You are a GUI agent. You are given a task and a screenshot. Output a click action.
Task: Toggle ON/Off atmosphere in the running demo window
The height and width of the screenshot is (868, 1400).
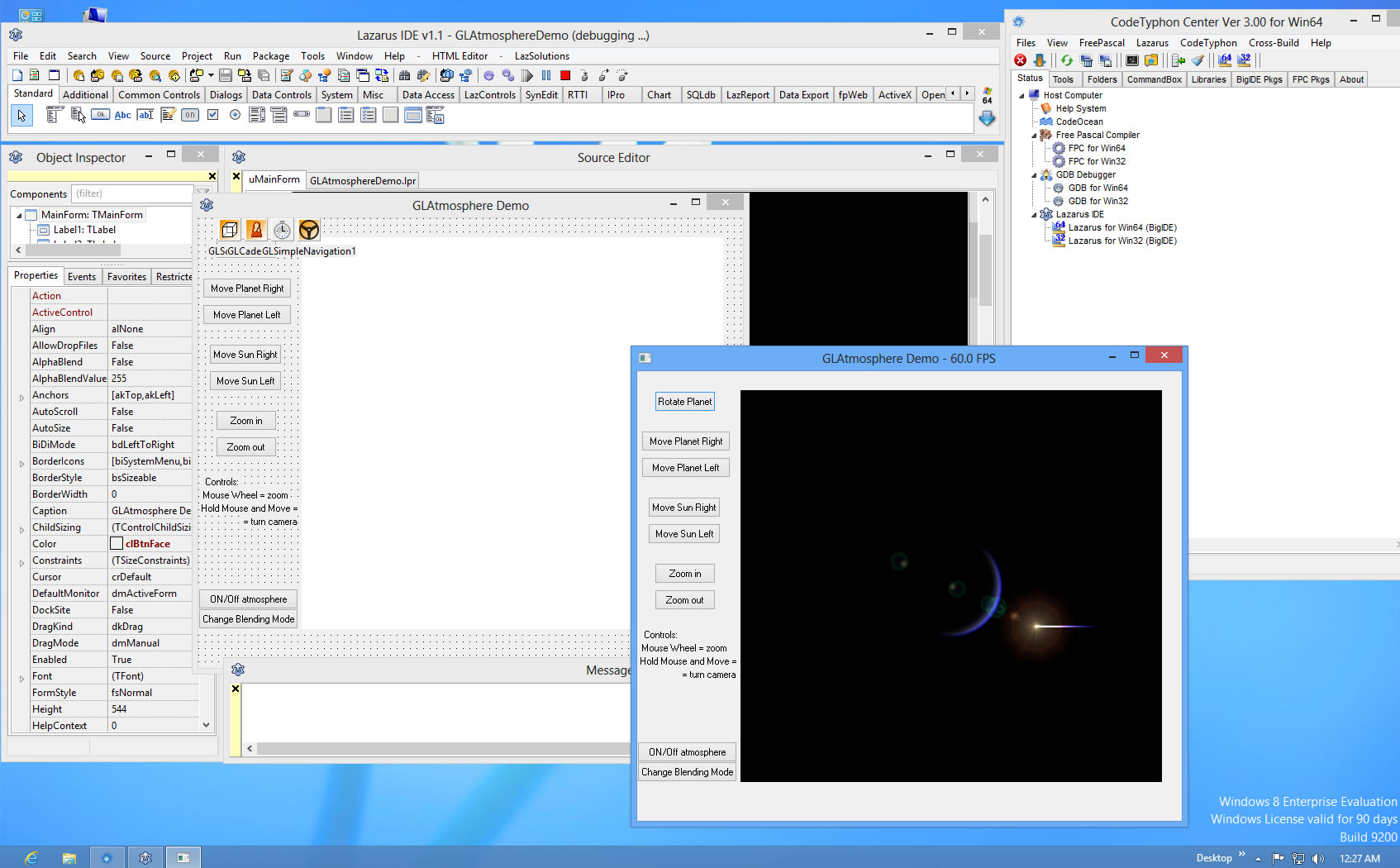tap(687, 752)
